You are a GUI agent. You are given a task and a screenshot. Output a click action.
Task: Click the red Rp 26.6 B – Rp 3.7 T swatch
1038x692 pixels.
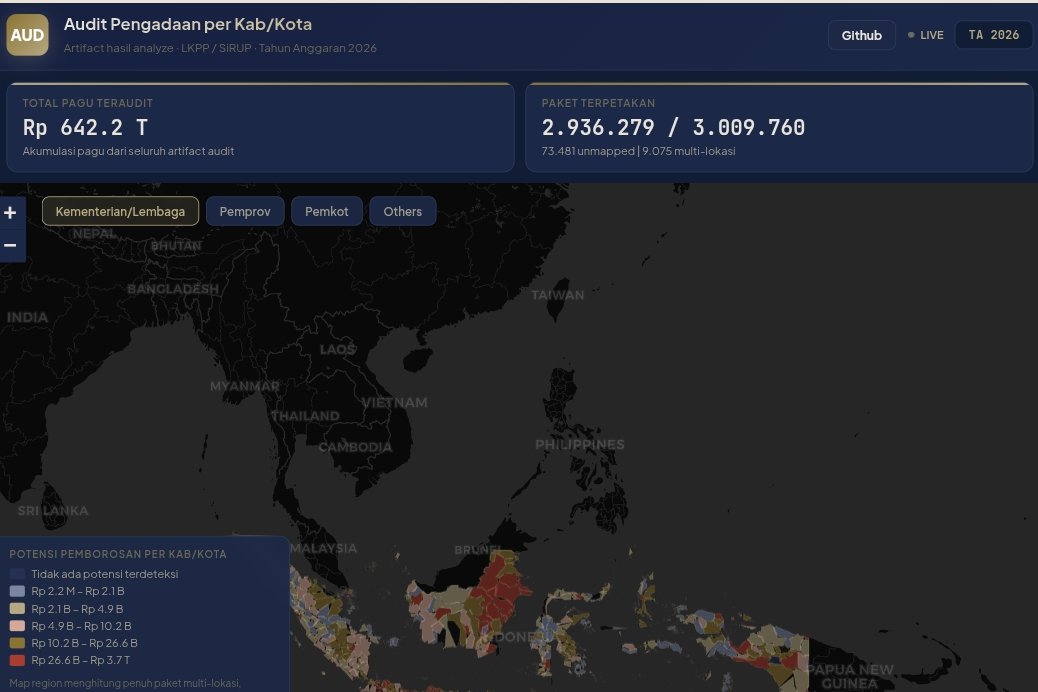[17, 660]
